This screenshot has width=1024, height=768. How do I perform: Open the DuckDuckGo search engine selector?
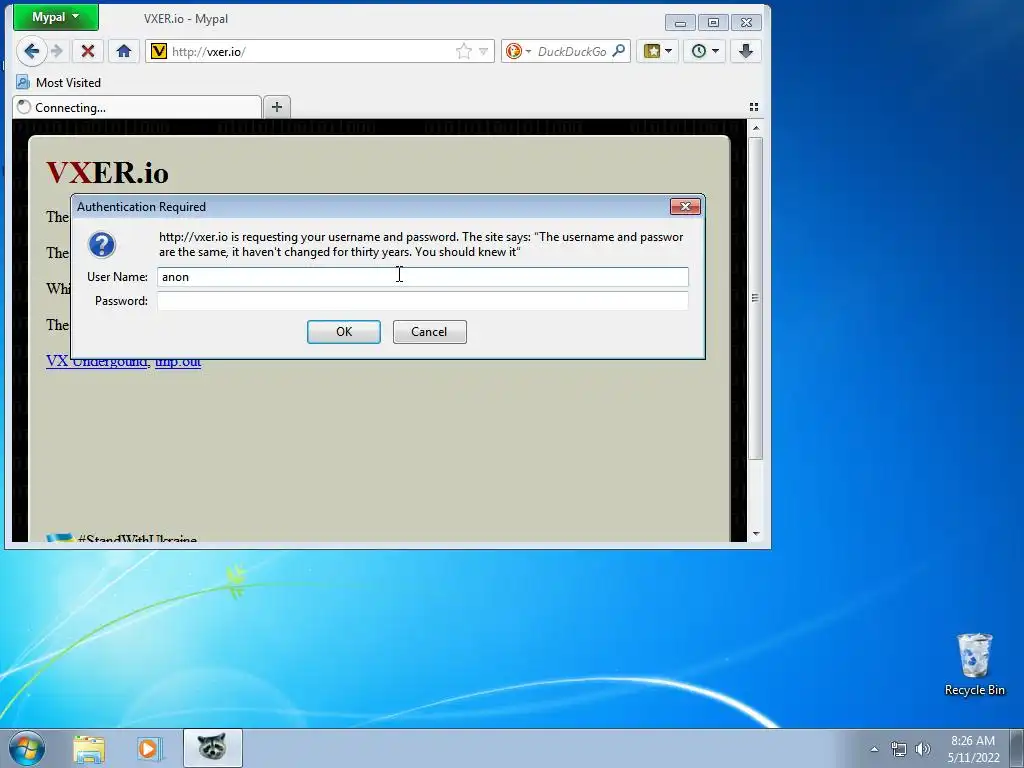coord(519,51)
